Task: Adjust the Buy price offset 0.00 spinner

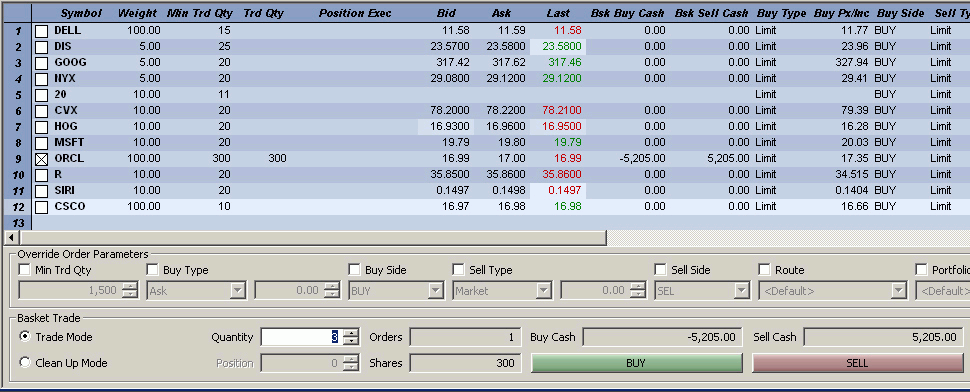Action: (x=332, y=291)
